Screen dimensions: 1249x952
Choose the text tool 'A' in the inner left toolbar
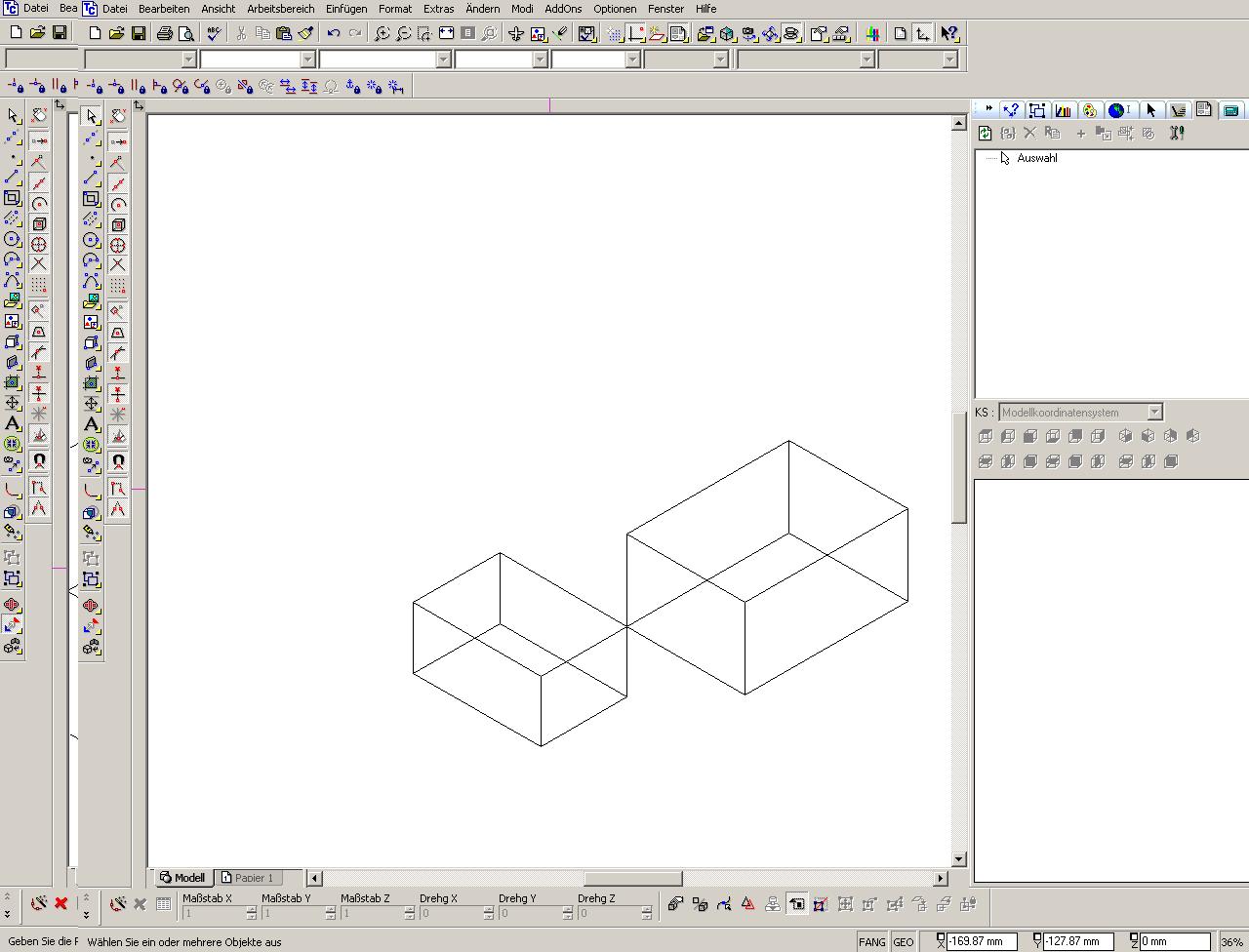coord(91,423)
